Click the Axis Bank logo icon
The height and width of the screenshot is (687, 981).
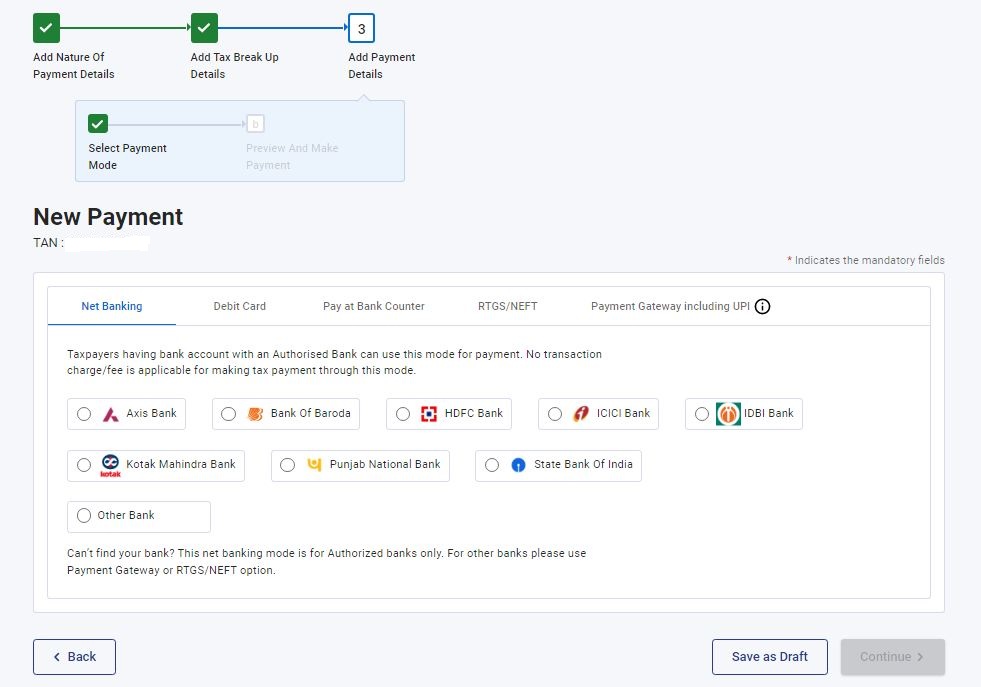111,414
